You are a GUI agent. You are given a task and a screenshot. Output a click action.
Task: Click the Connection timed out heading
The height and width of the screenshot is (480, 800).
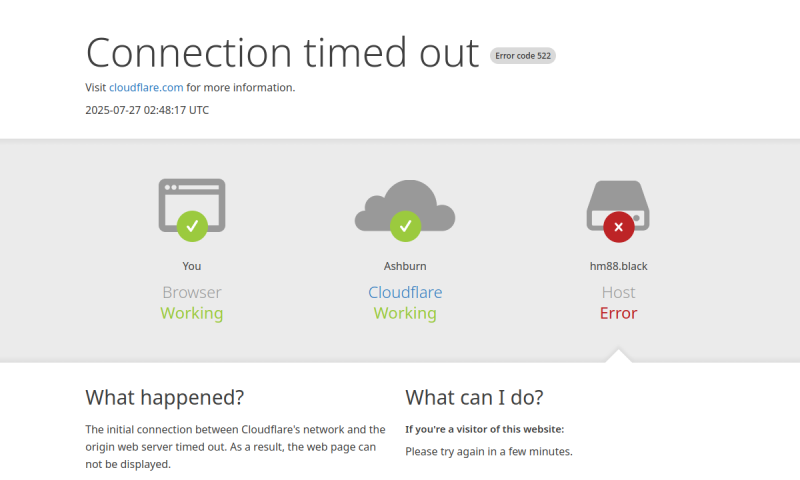pyautogui.click(x=283, y=53)
